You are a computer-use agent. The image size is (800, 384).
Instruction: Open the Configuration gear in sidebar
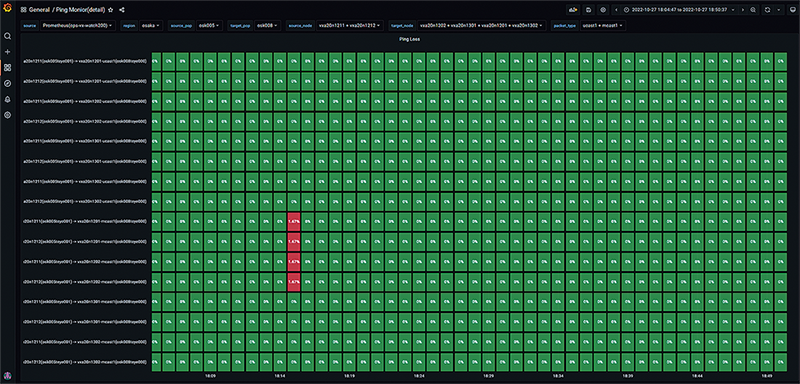[7, 115]
